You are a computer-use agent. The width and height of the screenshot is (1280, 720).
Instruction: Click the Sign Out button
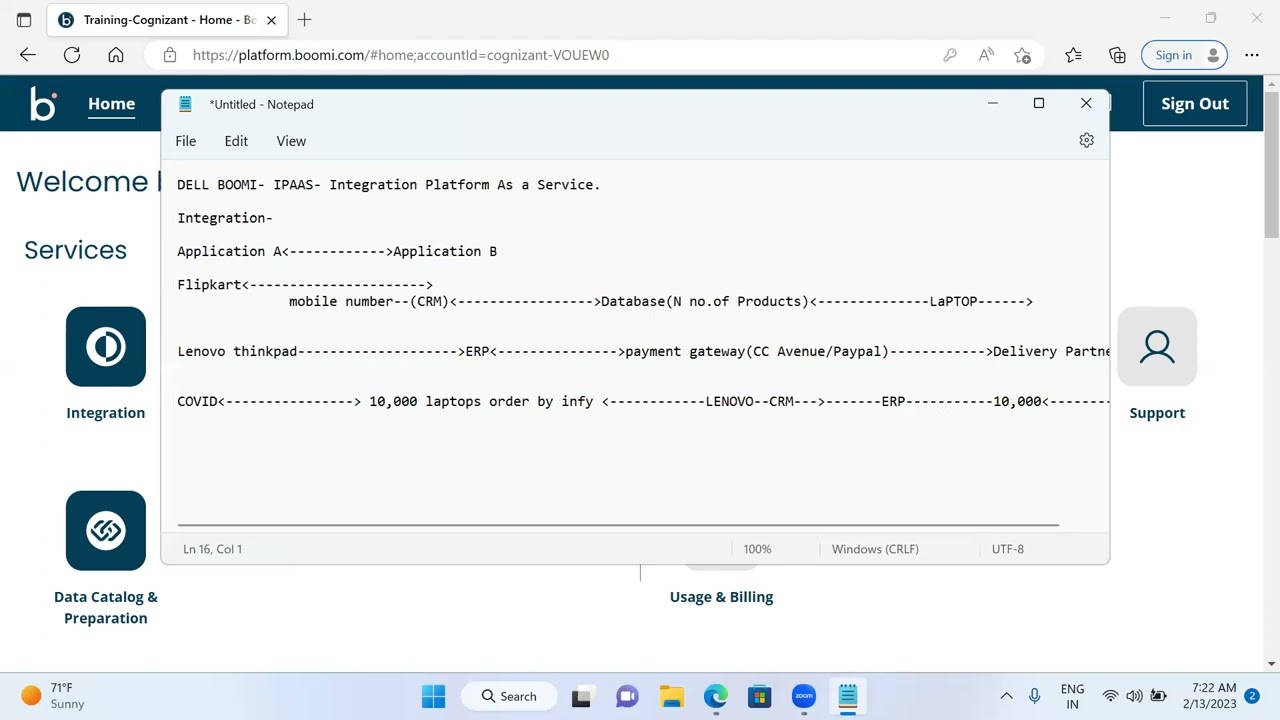(x=1195, y=104)
